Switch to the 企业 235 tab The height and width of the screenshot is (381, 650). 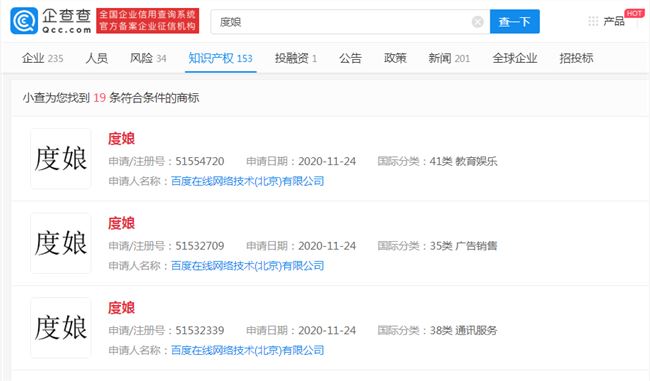43,58
